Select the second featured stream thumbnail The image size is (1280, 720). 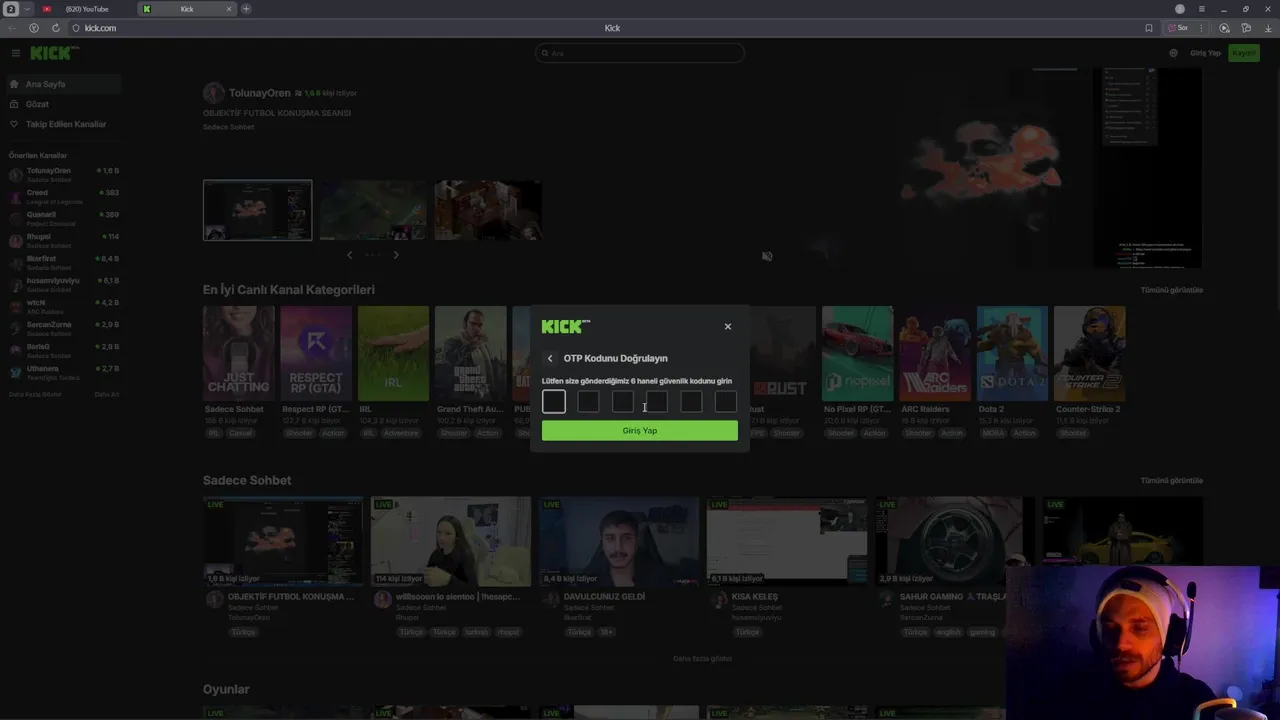(373, 210)
